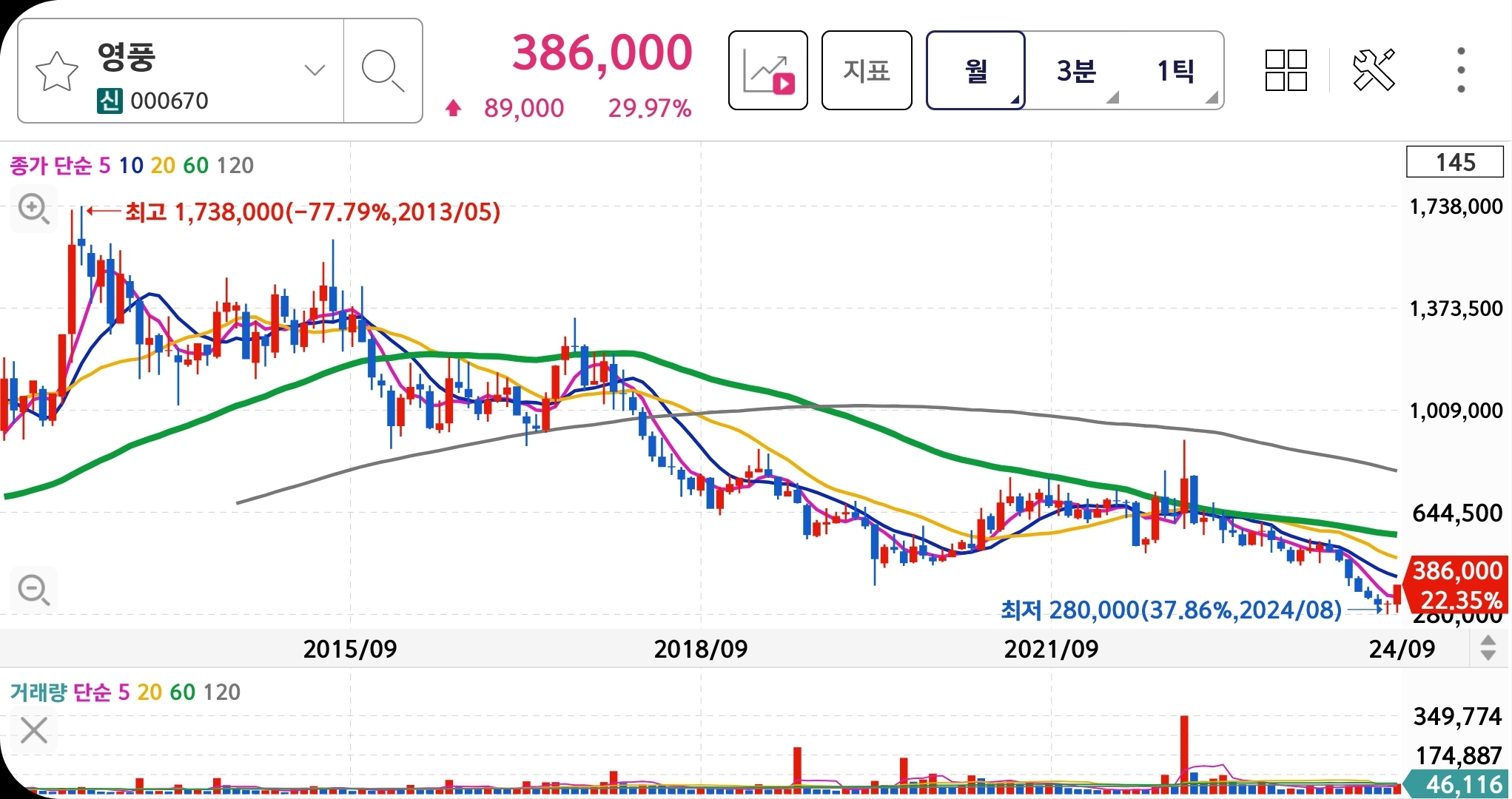Open the three-dot more menu
Viewport: 1512px width, 799px height.
tap(1461, 70)
